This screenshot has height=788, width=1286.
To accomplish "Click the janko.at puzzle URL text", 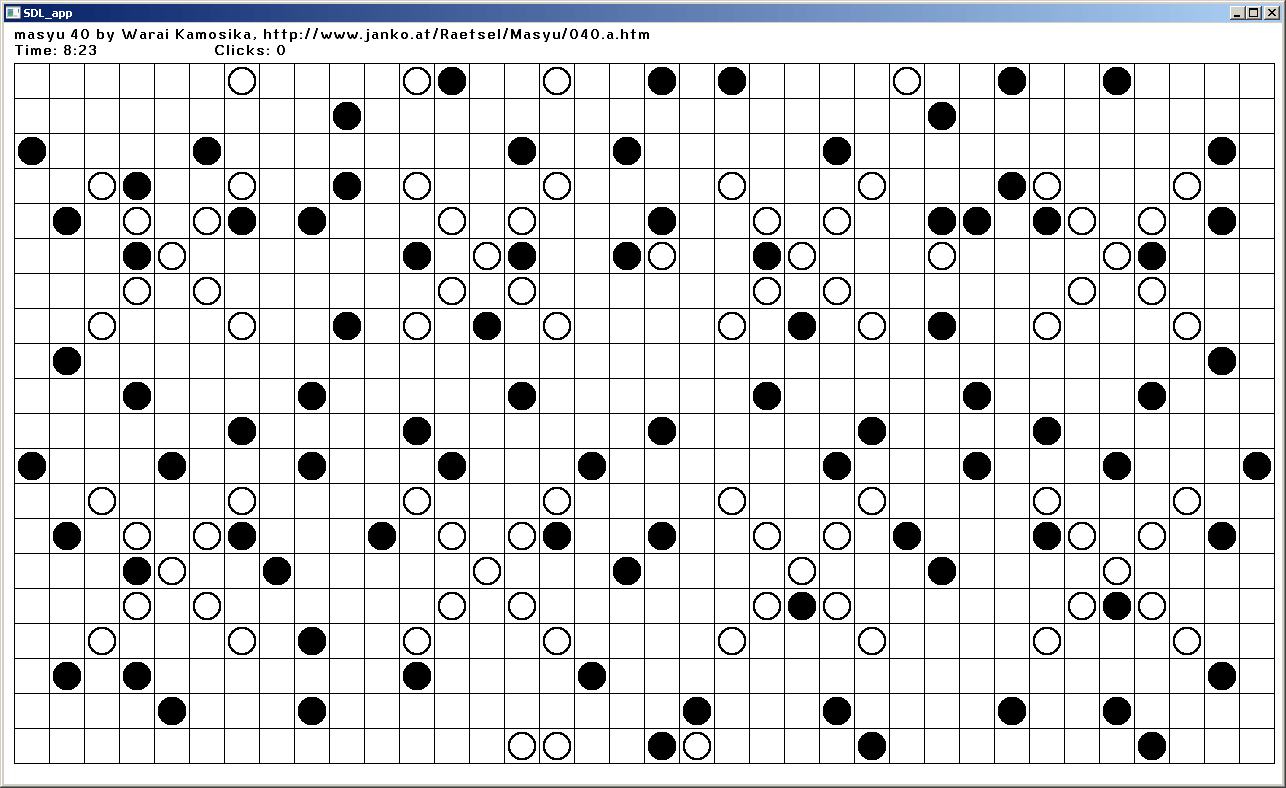I will (456, 34).
